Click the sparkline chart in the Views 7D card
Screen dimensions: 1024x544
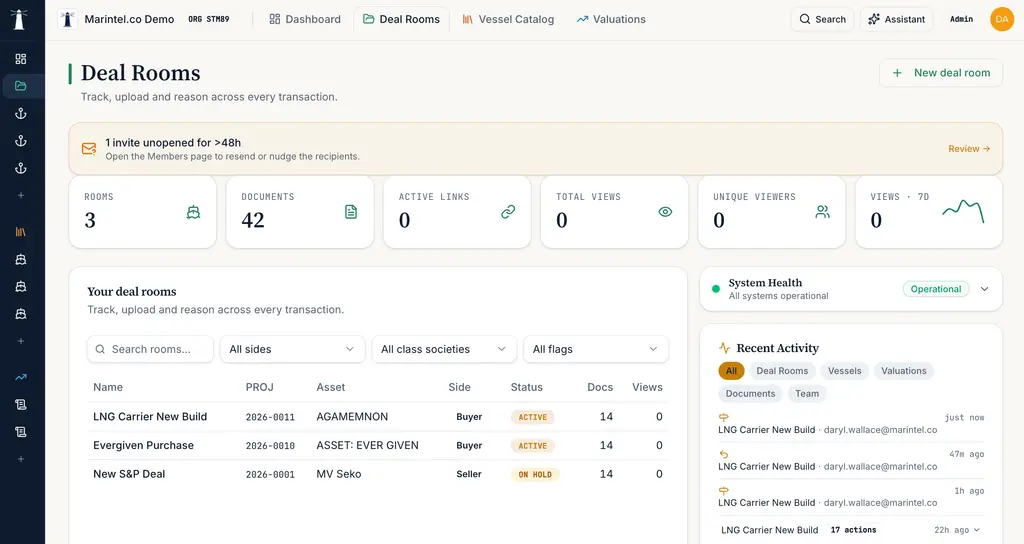963,211
